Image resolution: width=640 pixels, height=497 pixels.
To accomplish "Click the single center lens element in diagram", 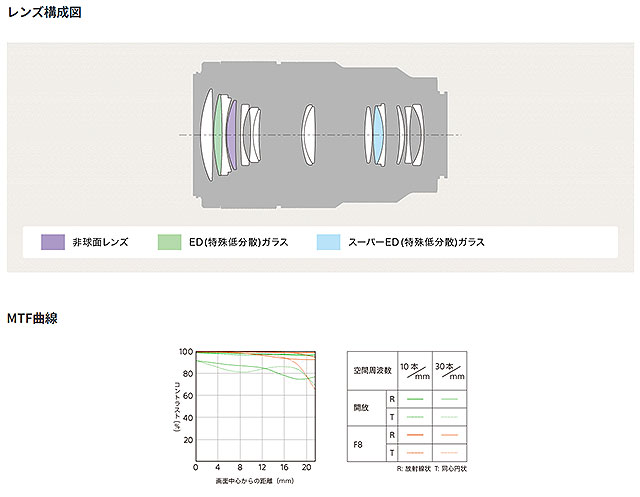I will point(309,134).
